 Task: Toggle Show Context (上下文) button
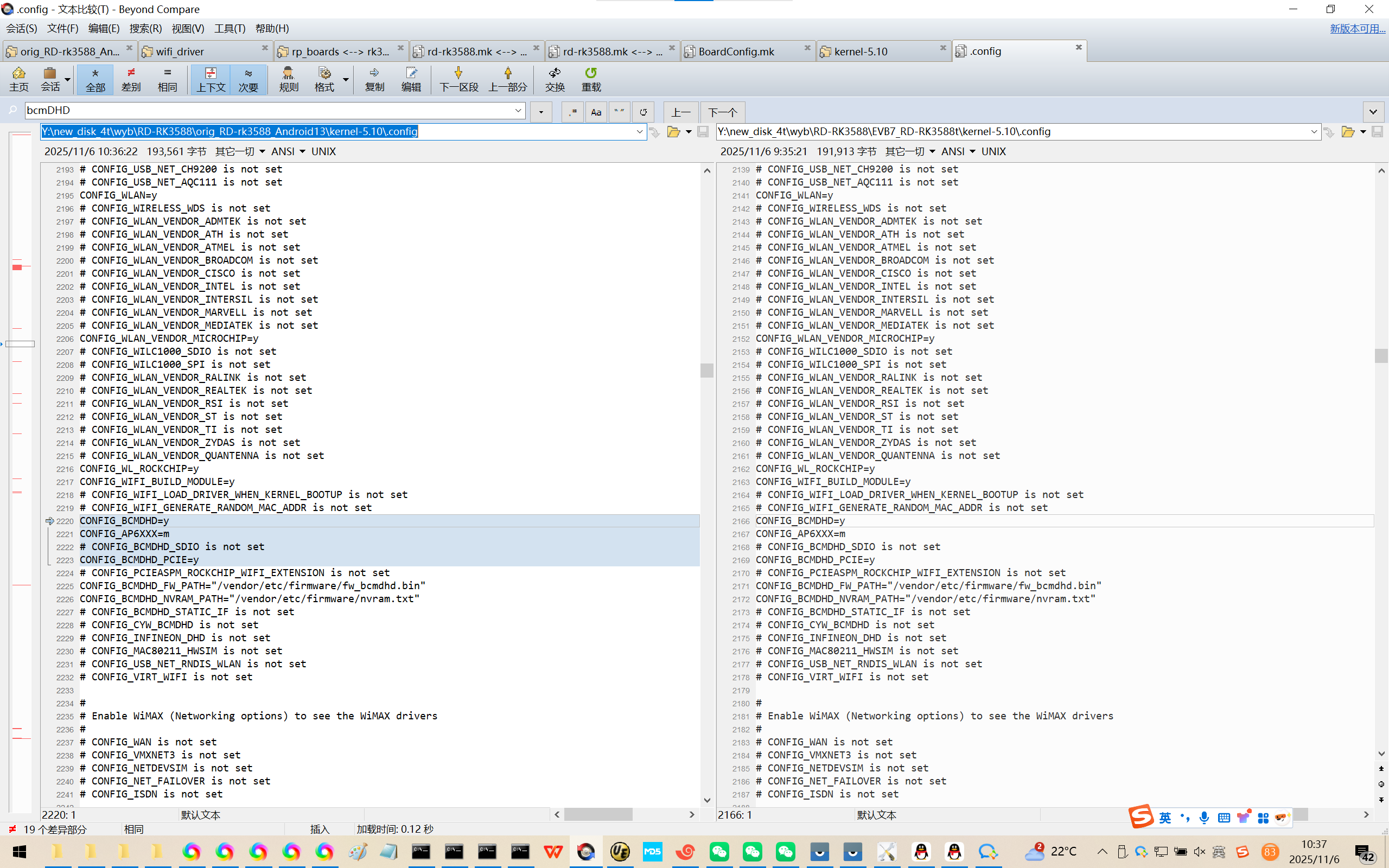coord(211,79)
